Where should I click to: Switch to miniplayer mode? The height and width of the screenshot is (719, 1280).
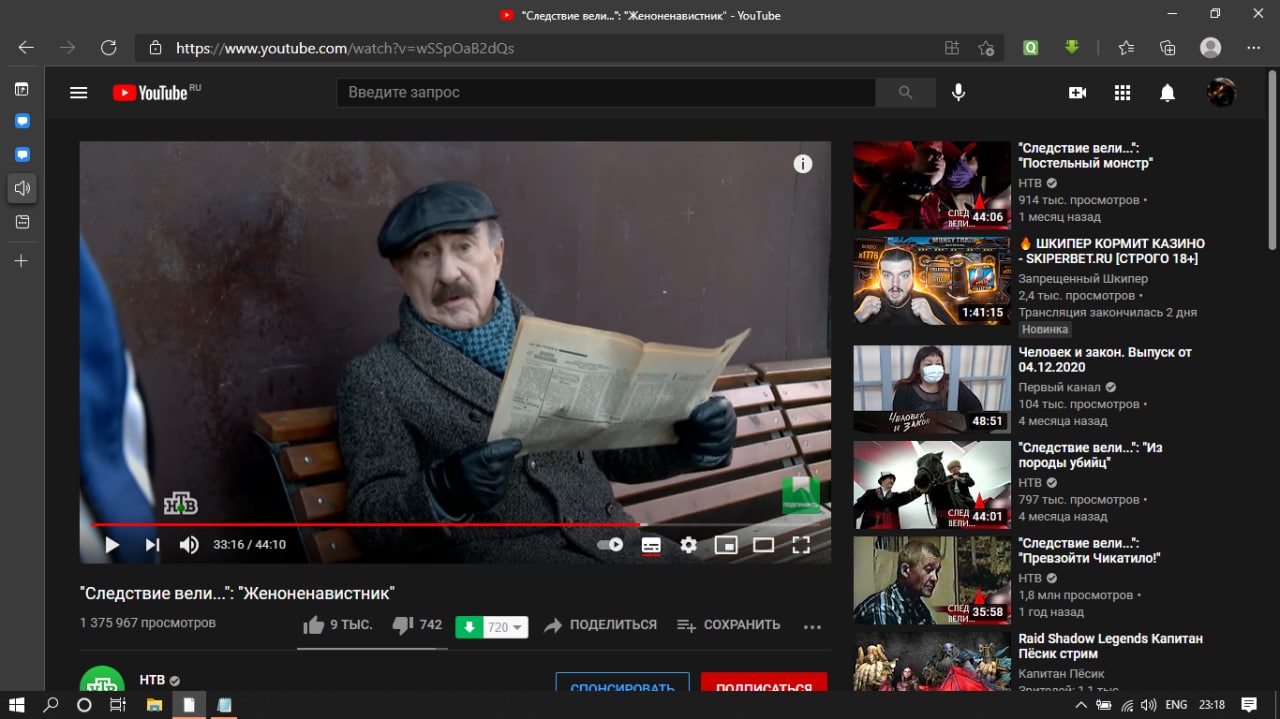(726, 545)
